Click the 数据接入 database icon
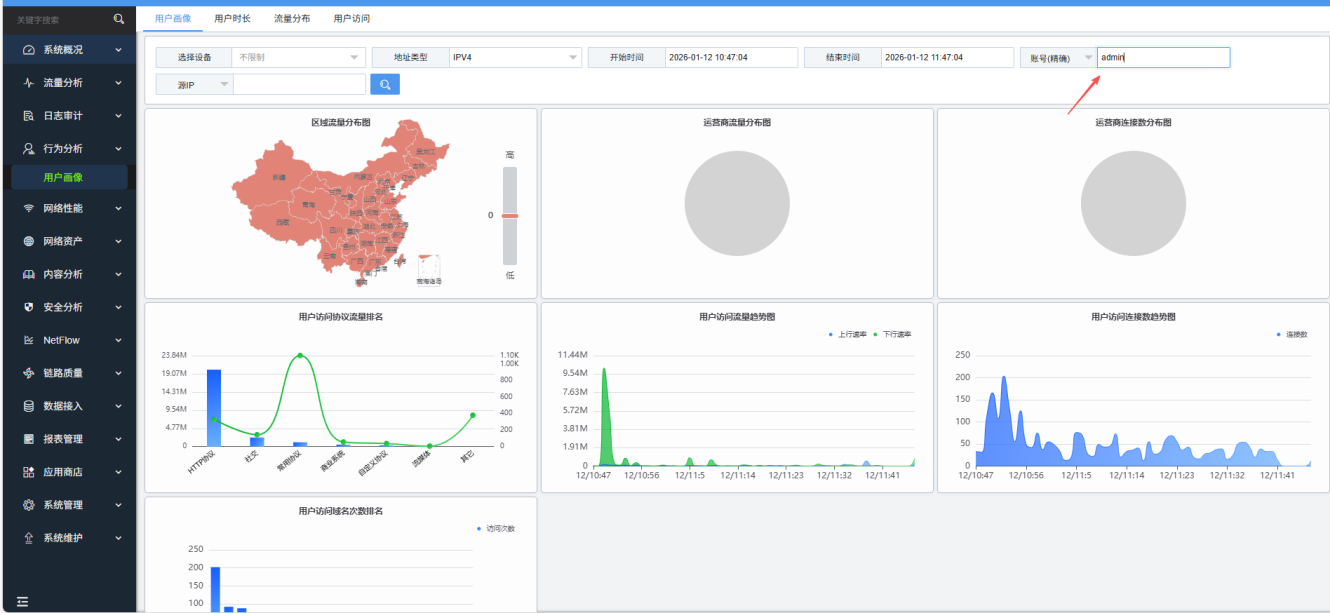The width and height of the screenshot is (1330, 613). pos(29,406)
